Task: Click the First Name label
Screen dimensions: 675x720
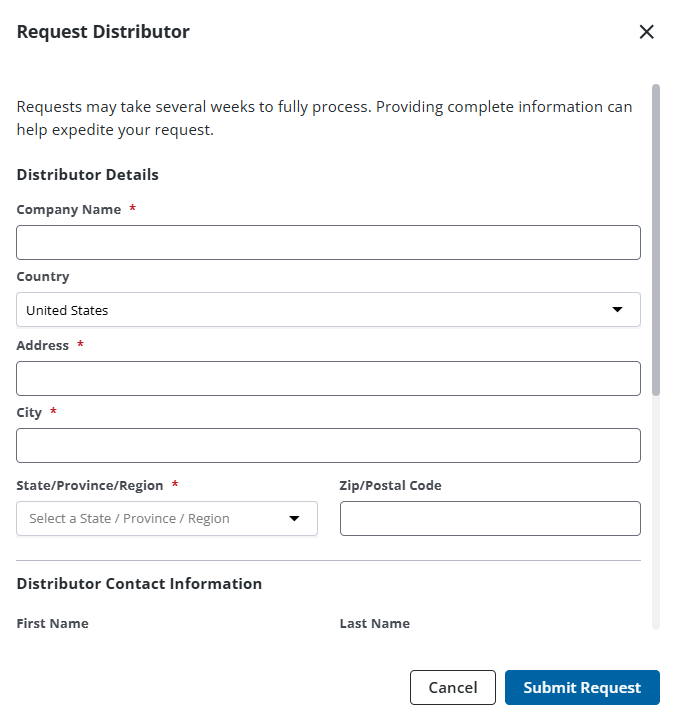Action: pyautogui.click(x=52, y=624)
